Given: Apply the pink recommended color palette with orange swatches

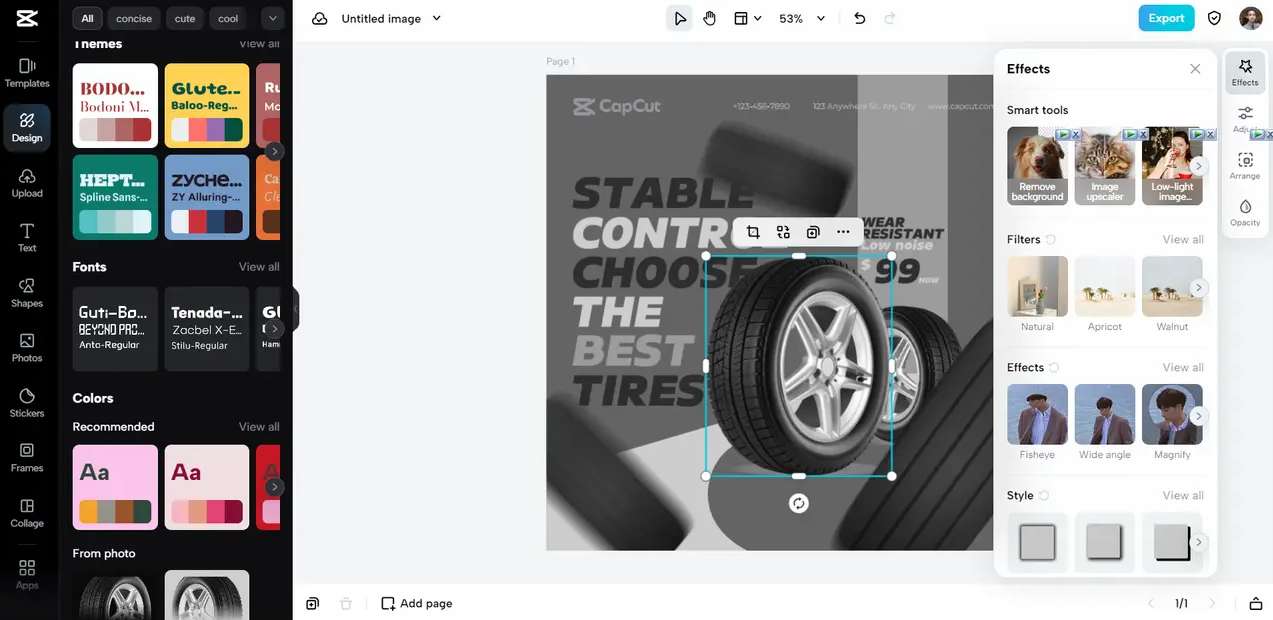Looking at the screenshot, I should [x=115, y=487].
